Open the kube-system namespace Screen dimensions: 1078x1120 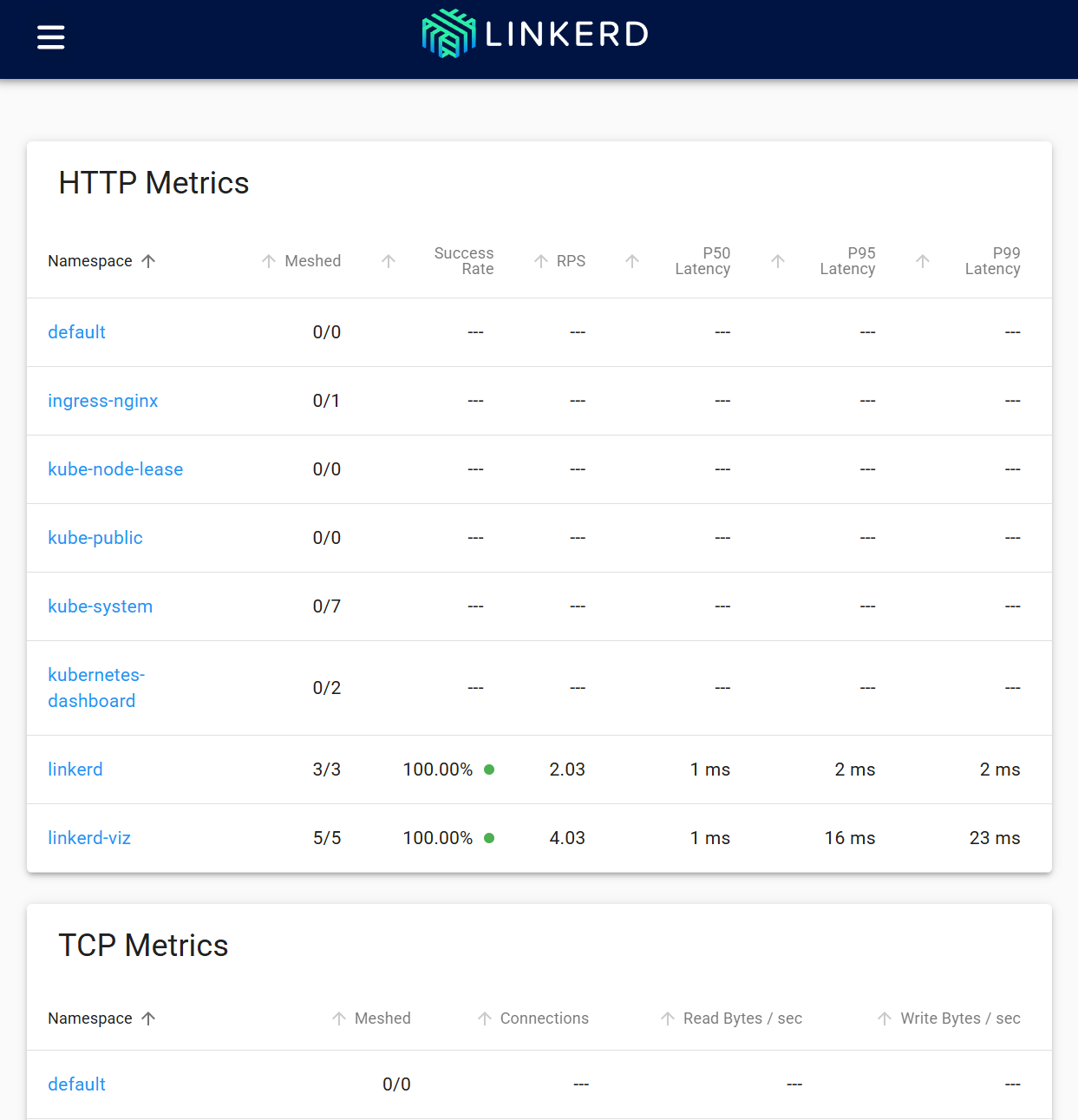click(x=101, y=606)
